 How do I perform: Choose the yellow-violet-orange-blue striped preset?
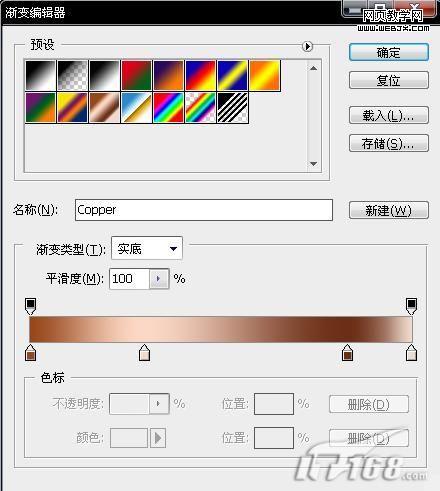pos(72,108)
